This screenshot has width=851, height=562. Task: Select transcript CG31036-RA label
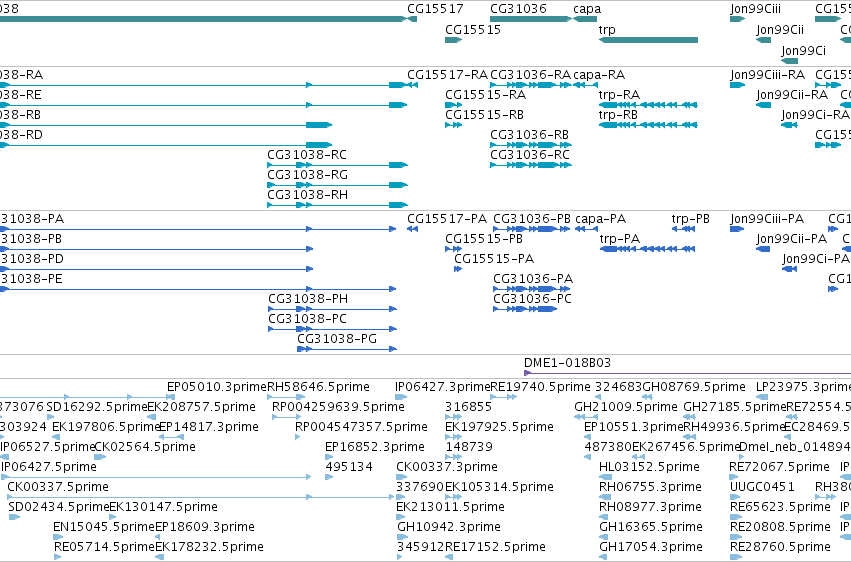pyautogui.click(x=531, y=75)
